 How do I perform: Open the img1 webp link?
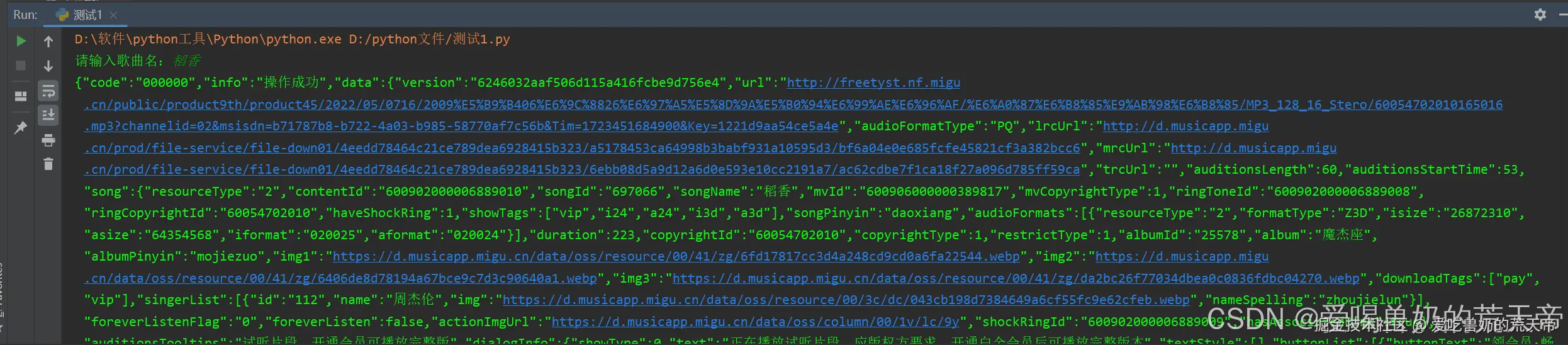[x=676, y=256]
